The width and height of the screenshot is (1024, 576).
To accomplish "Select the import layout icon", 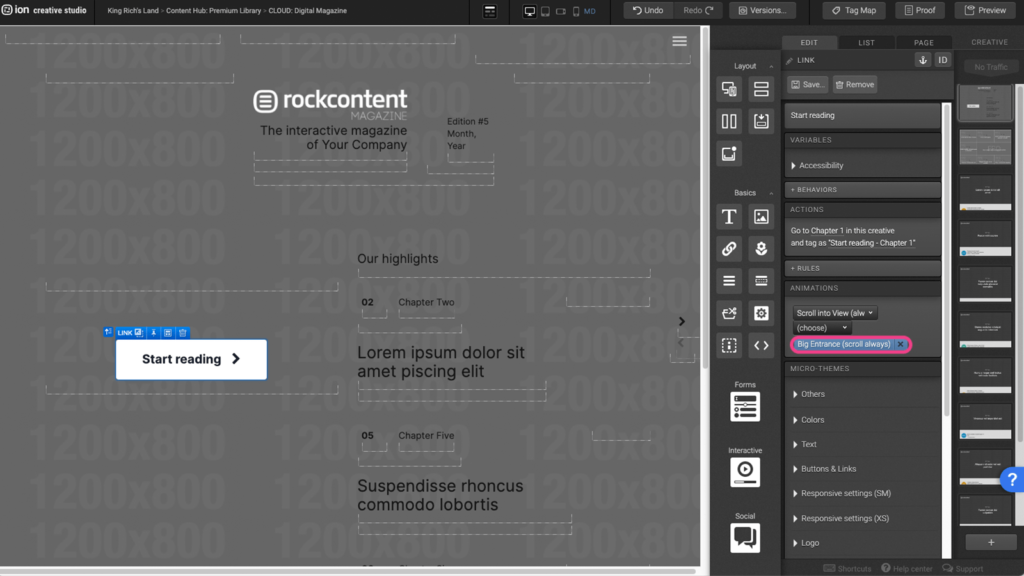I will point(761,121).
